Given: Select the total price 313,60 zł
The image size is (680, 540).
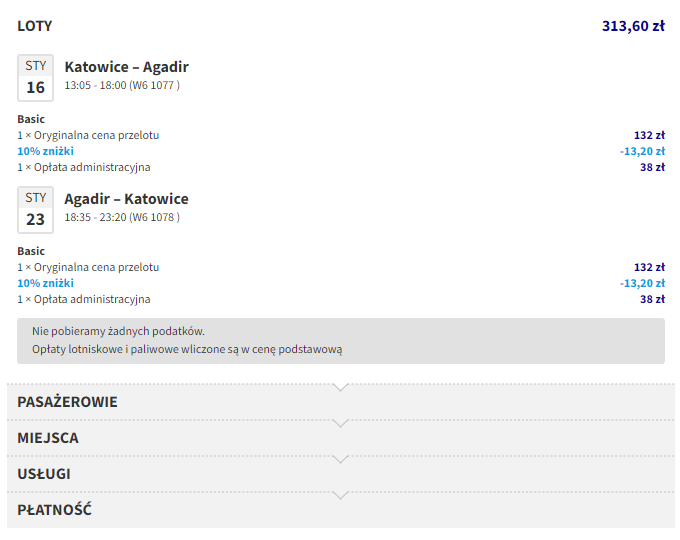Looking at the screenshot, I should pyautogui.click(x=633, y=26).
